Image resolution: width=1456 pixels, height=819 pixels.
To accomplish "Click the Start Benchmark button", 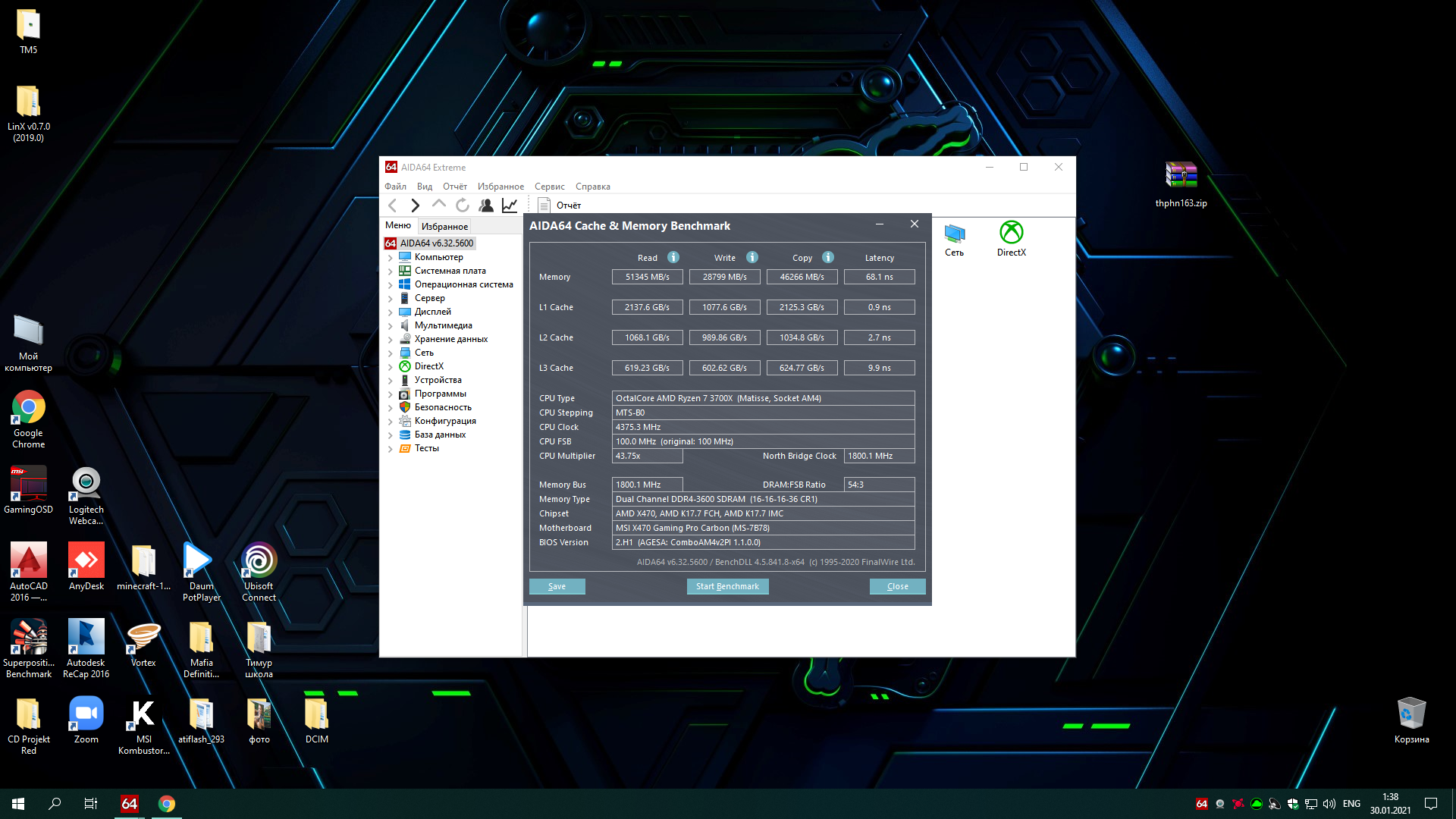I will click(728, 586).
